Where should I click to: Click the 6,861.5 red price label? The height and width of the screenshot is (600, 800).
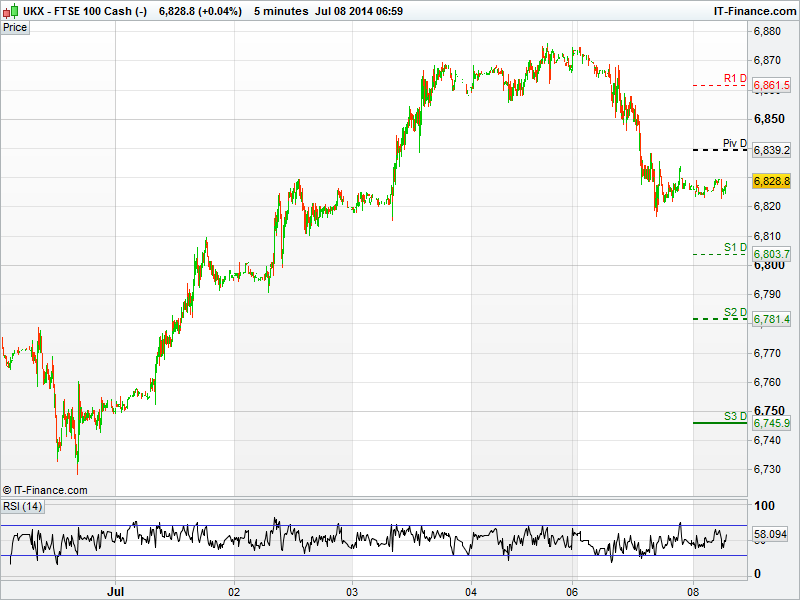(771, 86)
